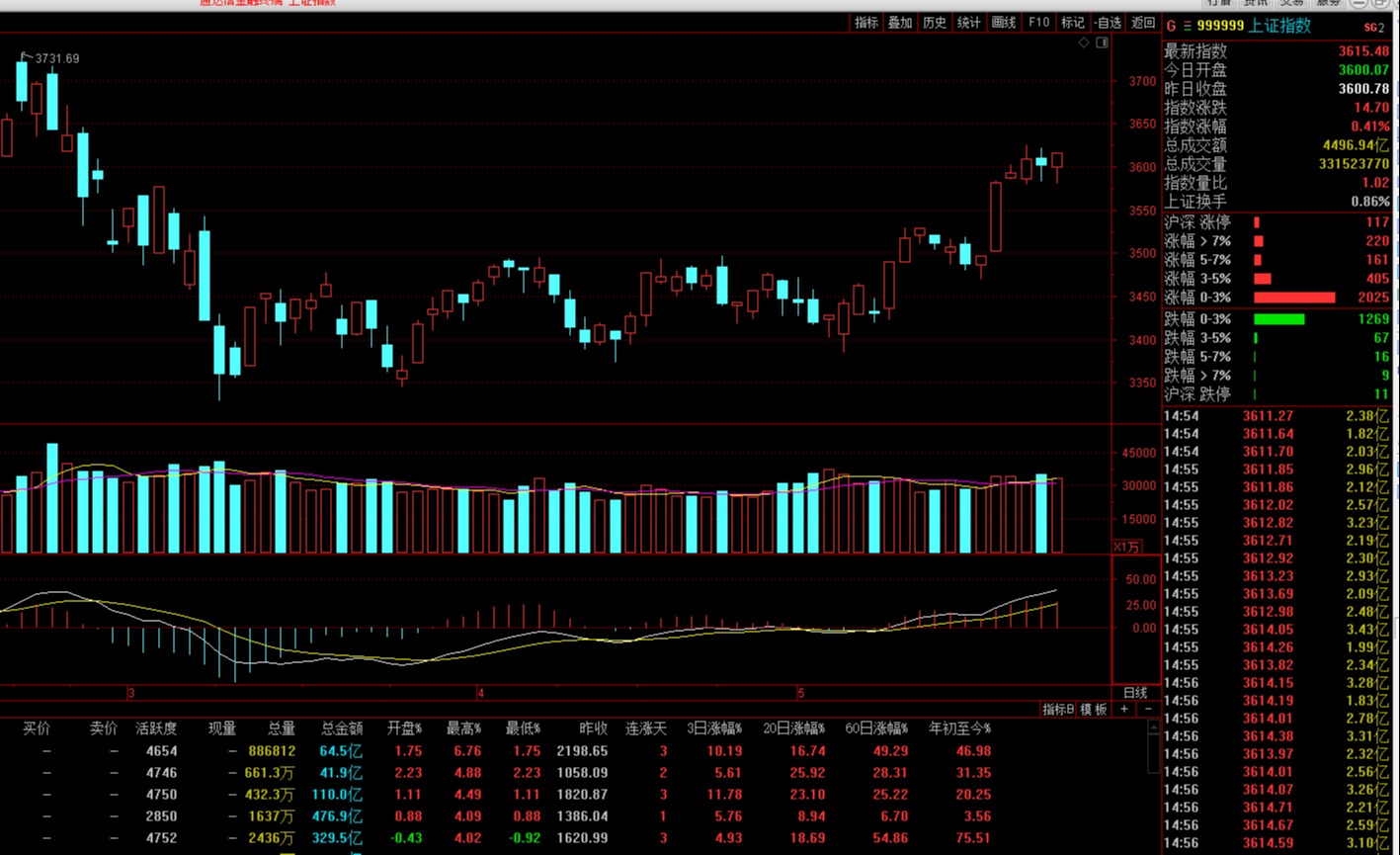Click the SG2 label in quote header

click(1374, 27)
